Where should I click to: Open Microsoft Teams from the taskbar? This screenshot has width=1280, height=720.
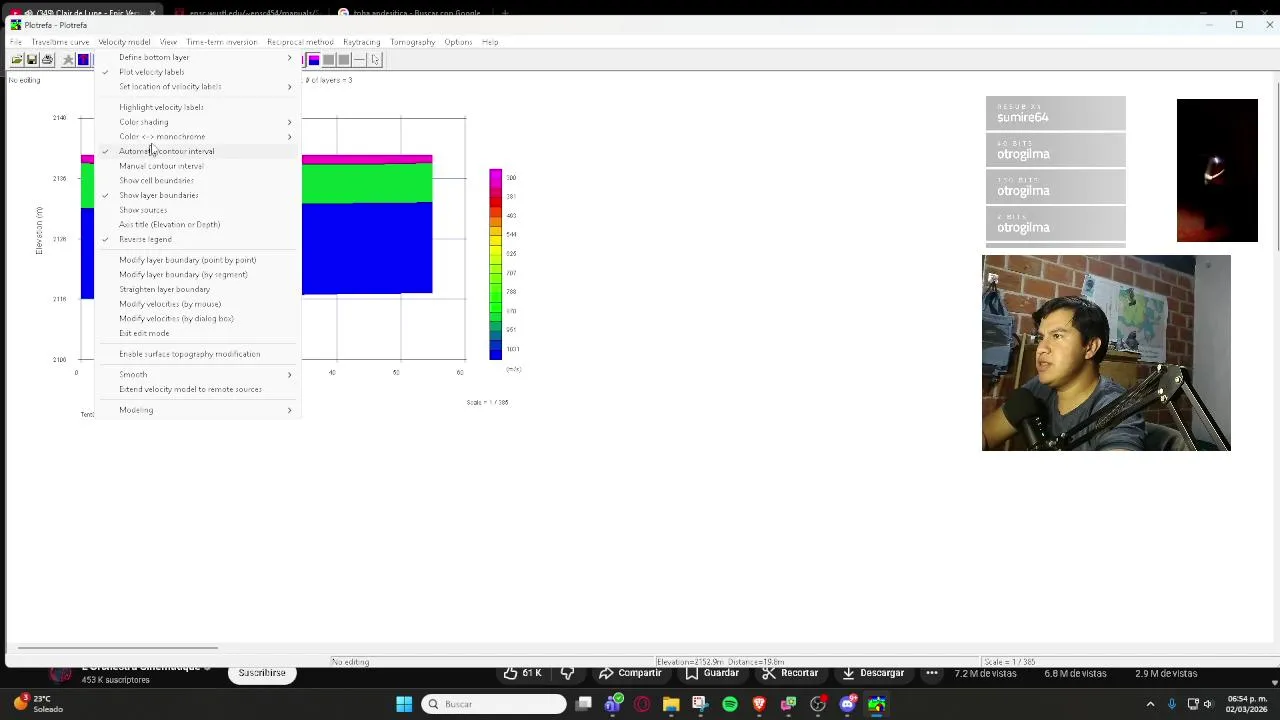click(613, 704)
